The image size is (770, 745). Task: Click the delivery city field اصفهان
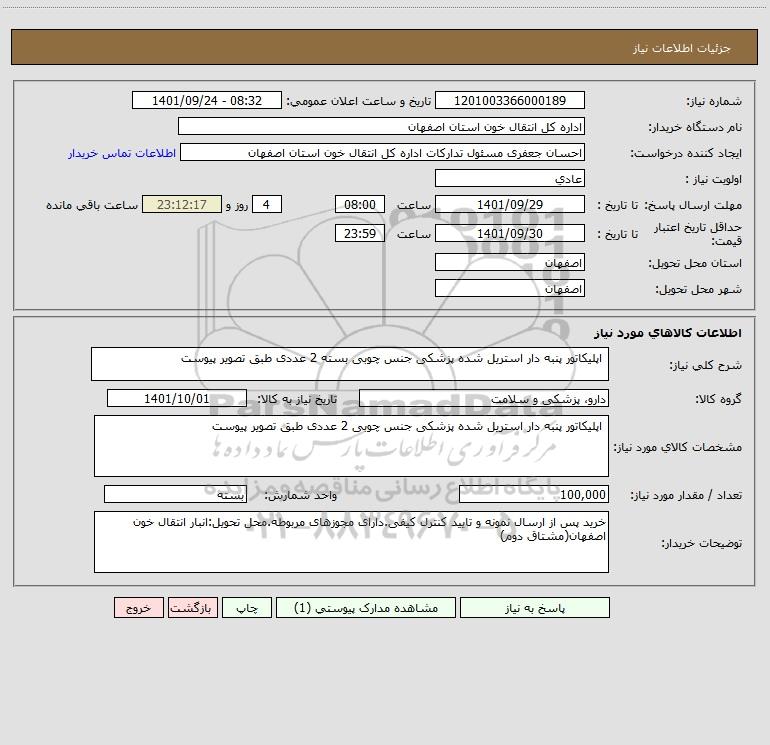pyautogui.click(x=510, y=288)
